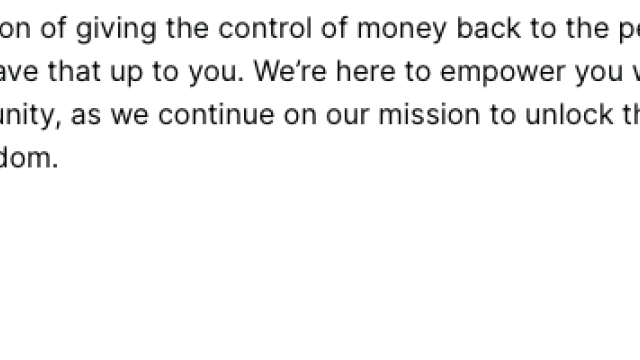Click on the word "empower"
640x360 pixels.
click(502, 73)
